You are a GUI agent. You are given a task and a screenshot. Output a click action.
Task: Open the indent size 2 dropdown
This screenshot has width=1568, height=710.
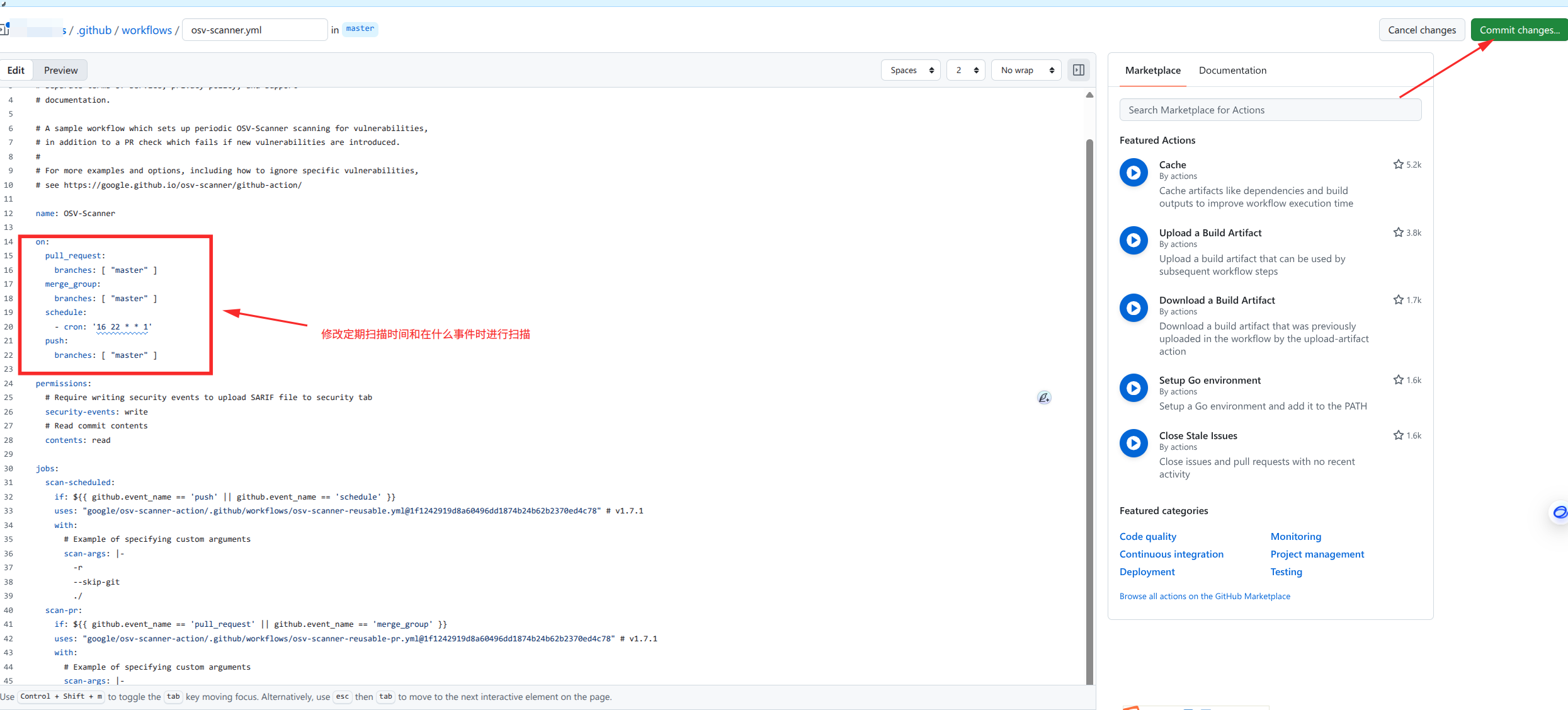(966, 71)
